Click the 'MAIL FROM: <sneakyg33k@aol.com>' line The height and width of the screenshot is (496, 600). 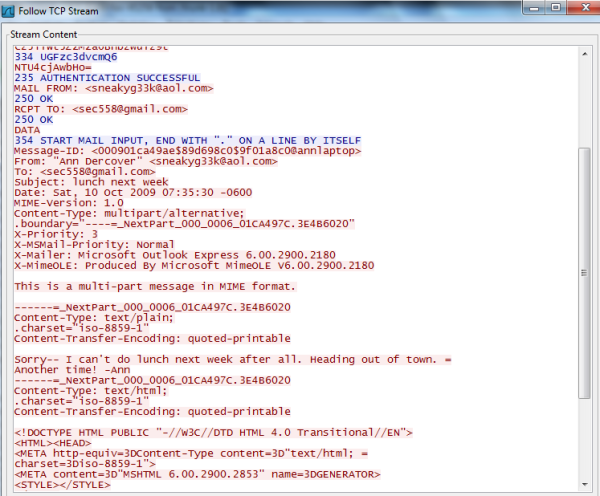coord(114,88)
